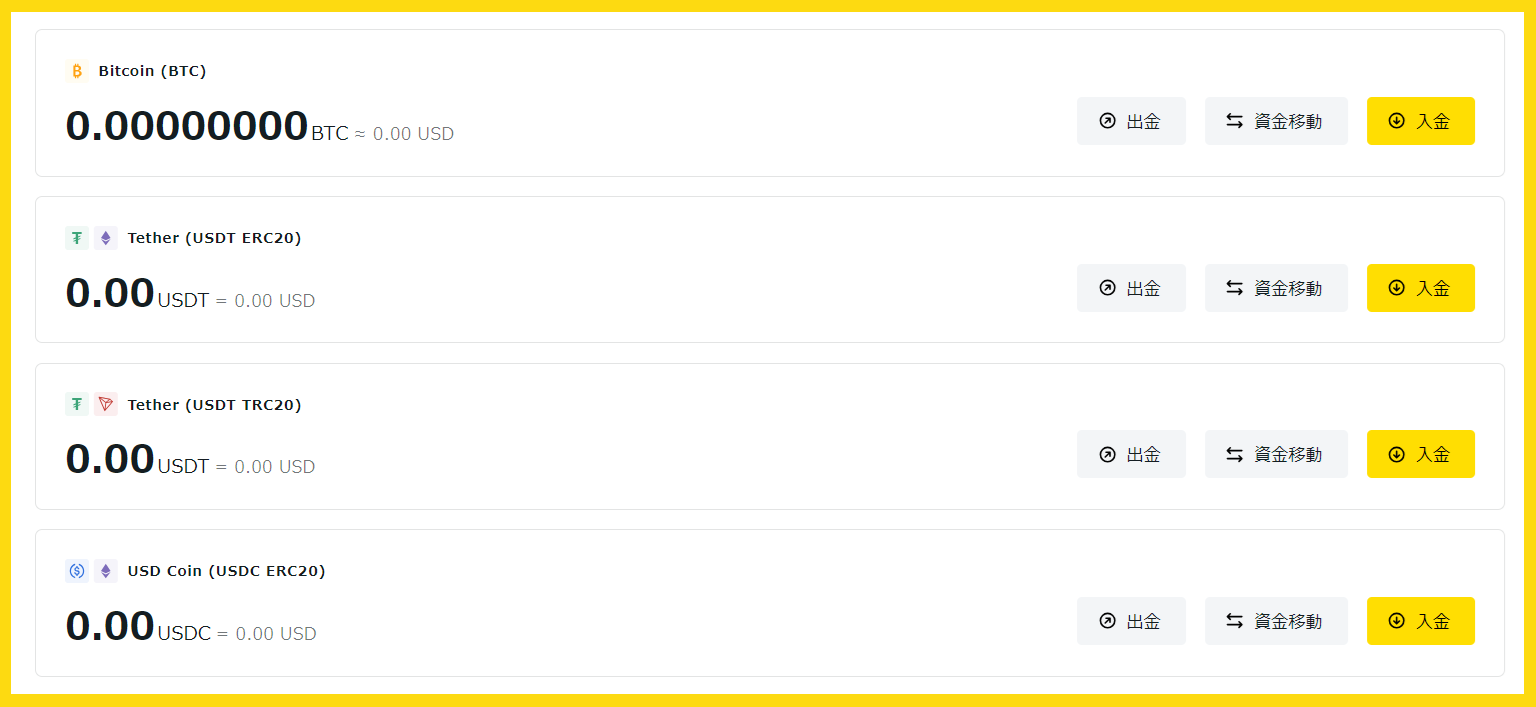Withdraw (出金) from Tether USDT ERC20

click(x=1131, y=288)
